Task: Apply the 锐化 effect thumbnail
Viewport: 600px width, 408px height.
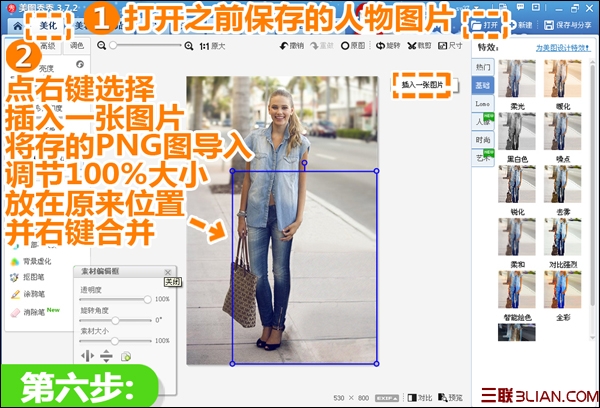Action: 517,184
